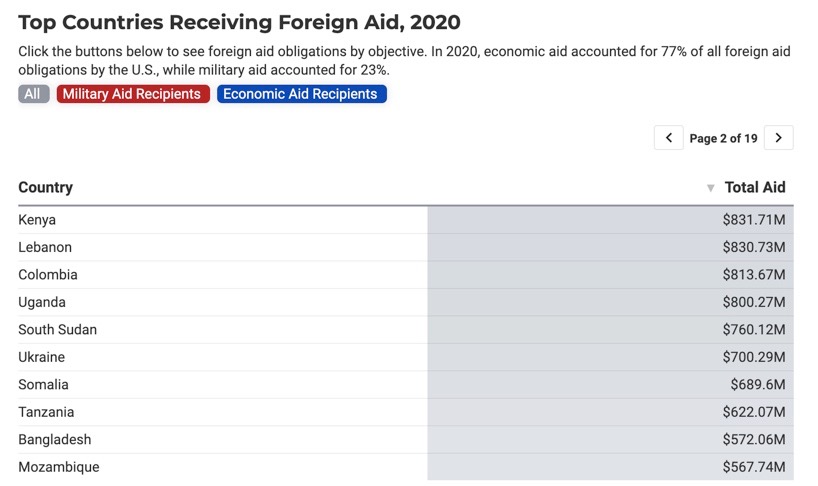Show Economic Aid Recipients
Screen dimensions: 818x486
302,94
